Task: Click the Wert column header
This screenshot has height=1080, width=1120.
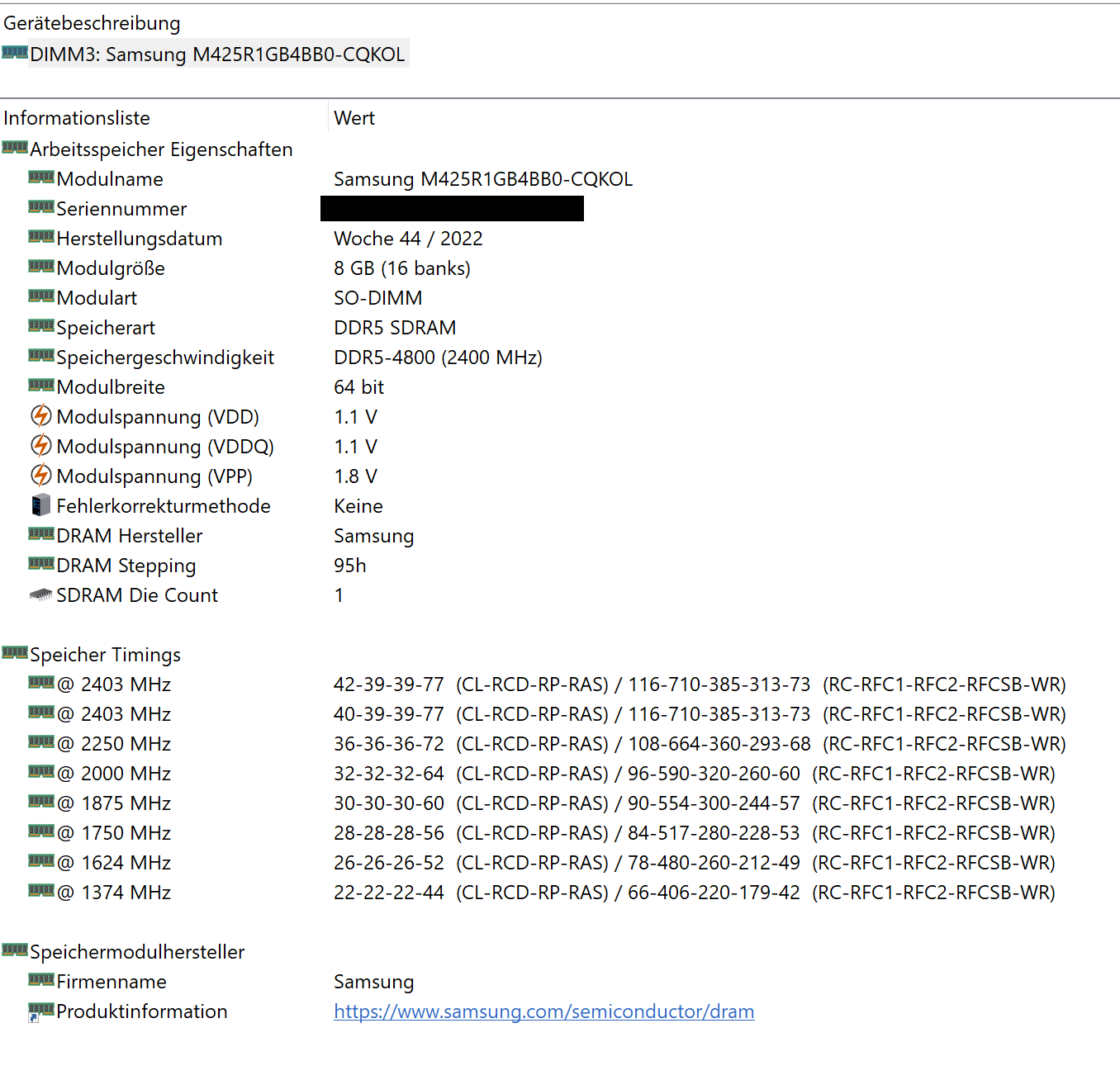Action: 354,118
